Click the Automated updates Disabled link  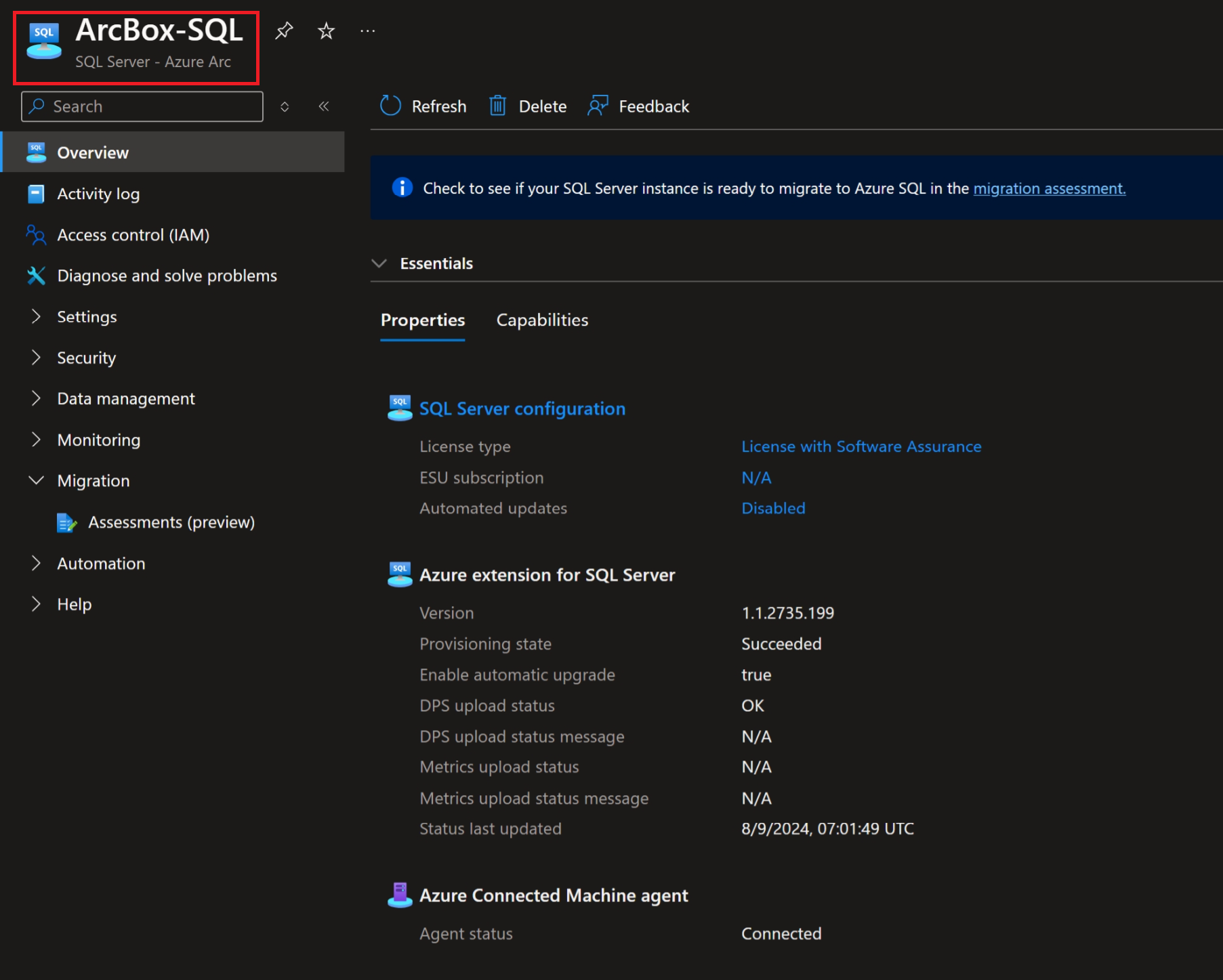pyautogui.click(x=773, y=508)
